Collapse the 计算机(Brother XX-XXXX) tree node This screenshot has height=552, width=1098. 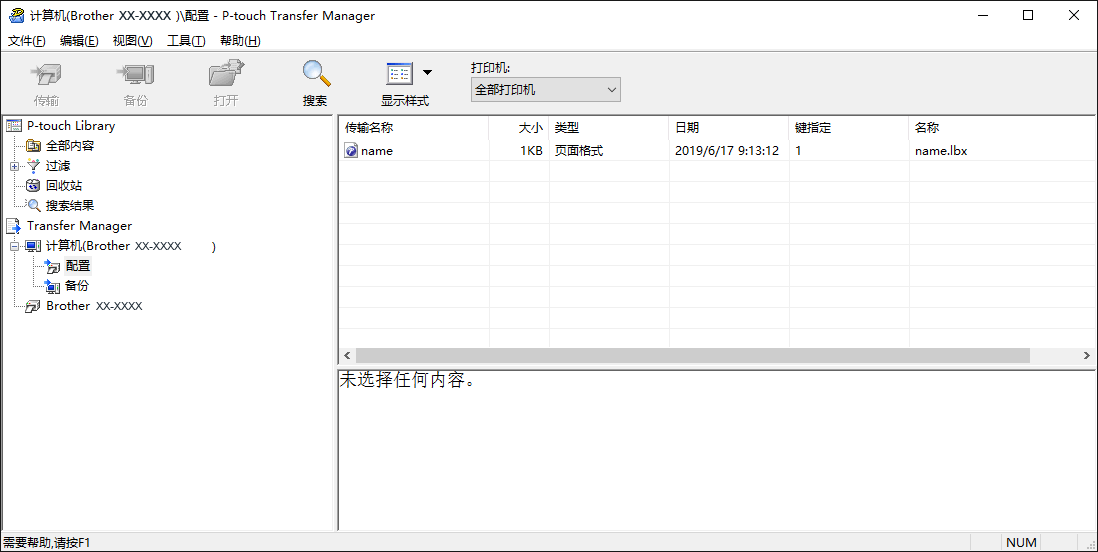(x=14, y=246)
